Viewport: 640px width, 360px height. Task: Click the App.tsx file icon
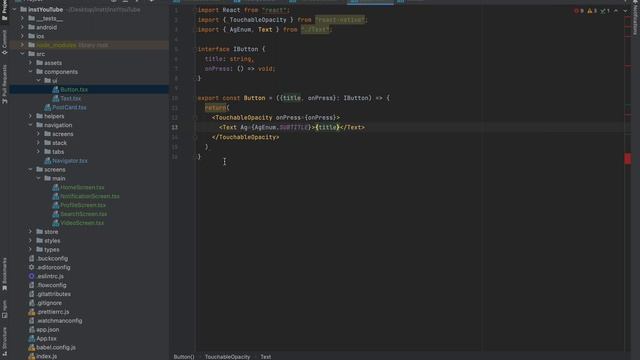31,338
